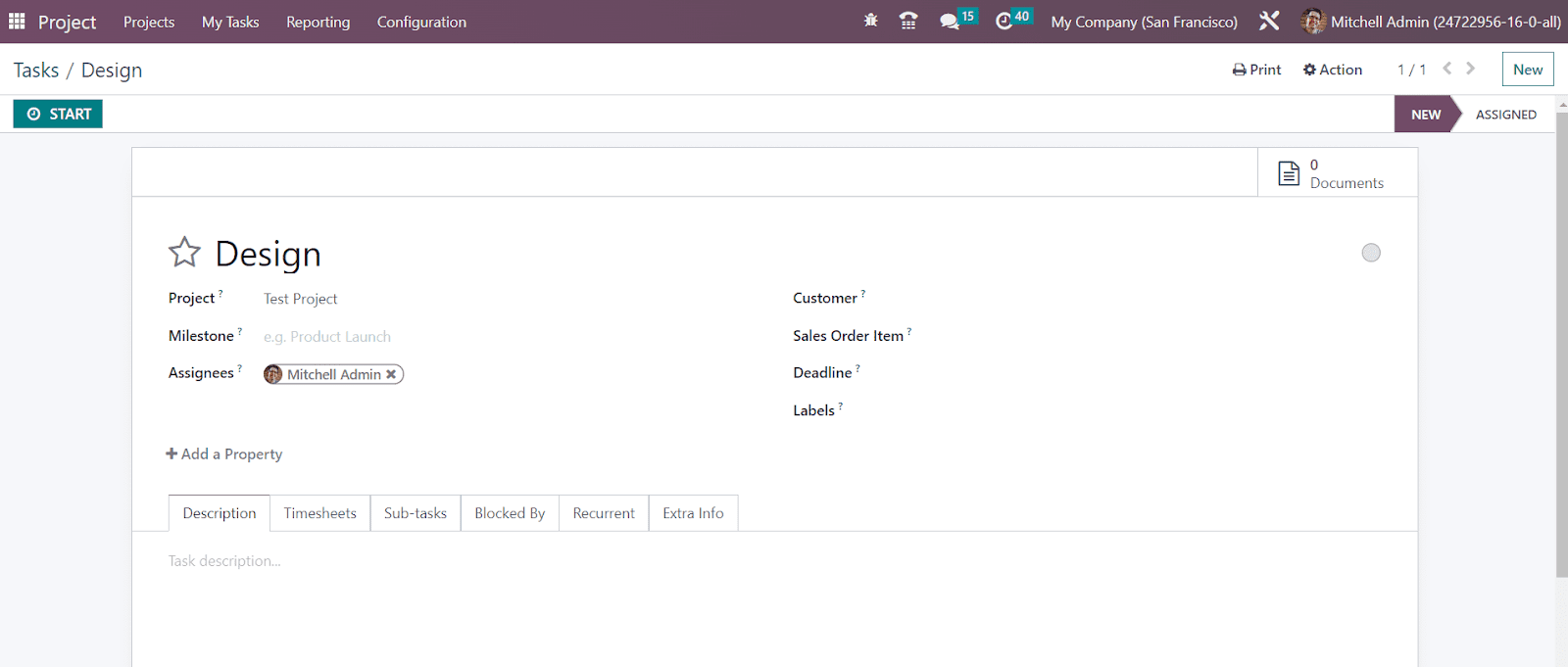The image size is (1568, 667).
Task: Click the debug bug icon
Action: [x=870, y=21]
